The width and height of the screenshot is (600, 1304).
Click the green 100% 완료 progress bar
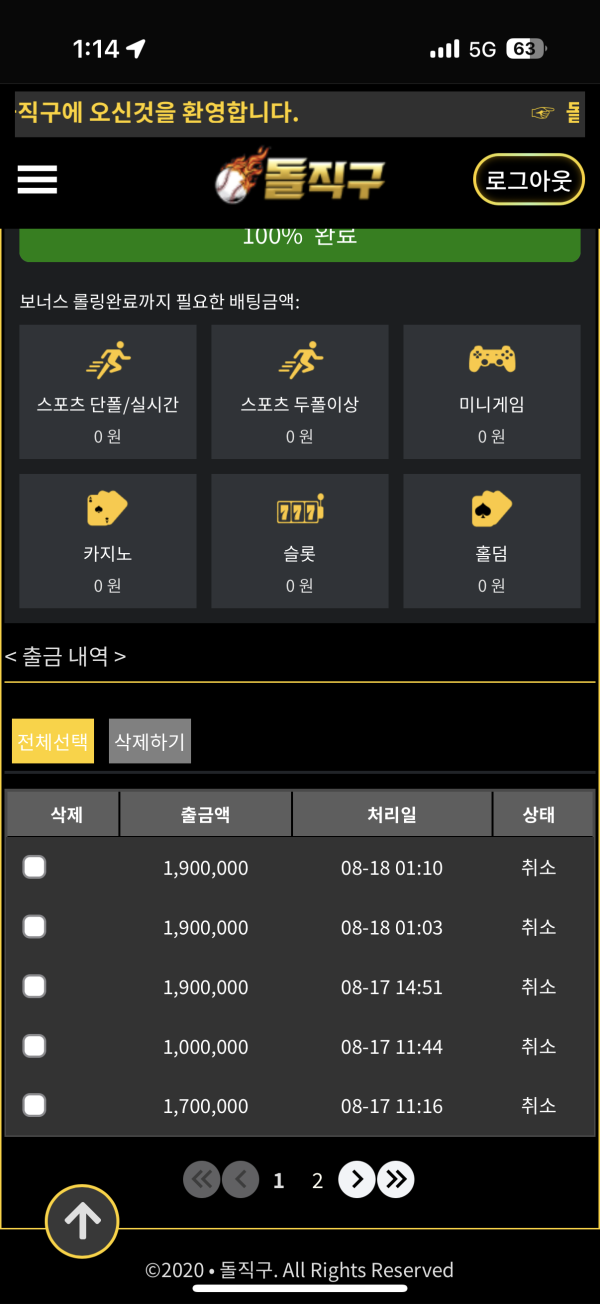click(299, 236)
